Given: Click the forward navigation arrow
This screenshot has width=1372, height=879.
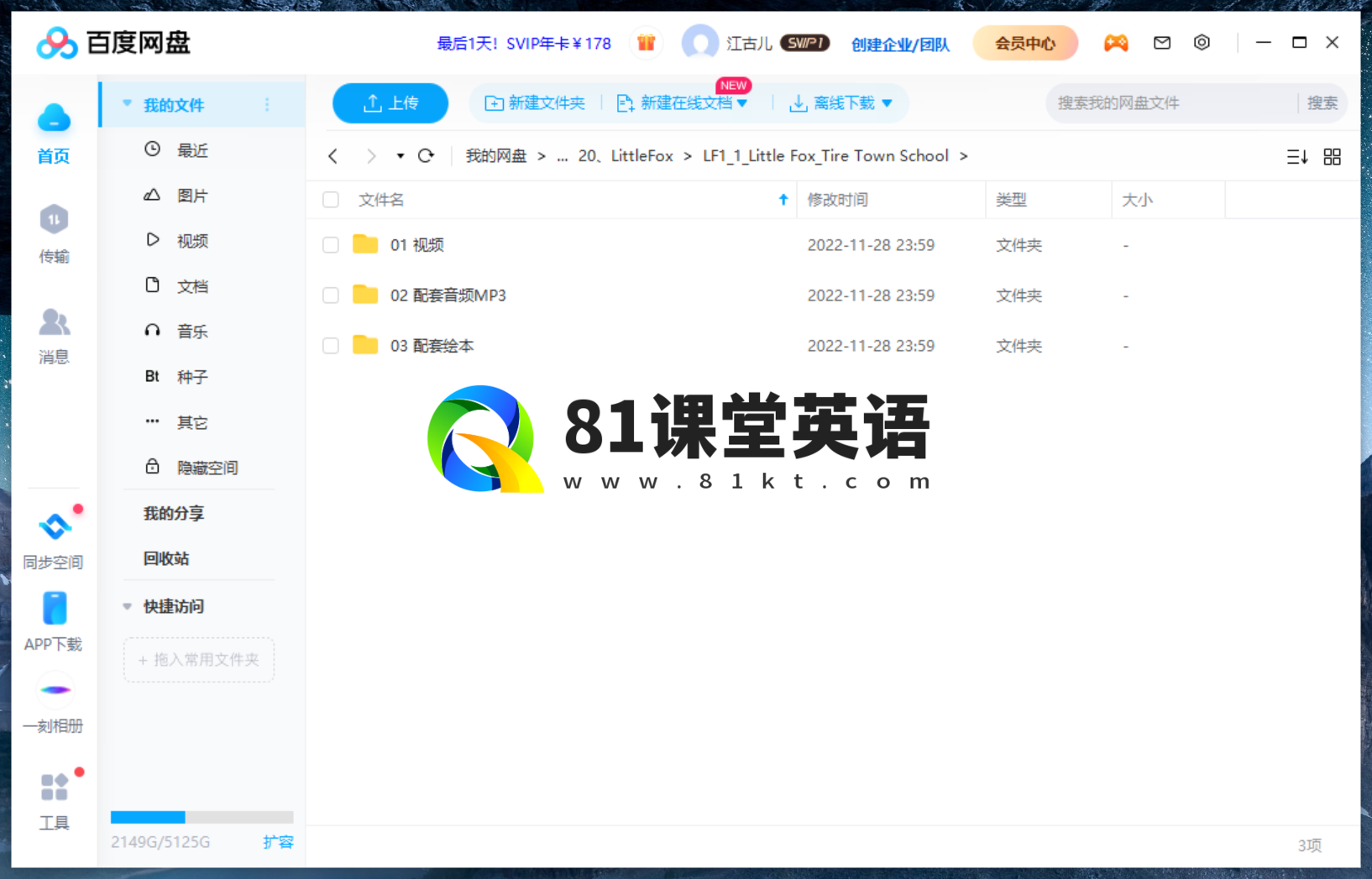Looking at the screenshot, I should pyautogui.click(x=371, y=156).
